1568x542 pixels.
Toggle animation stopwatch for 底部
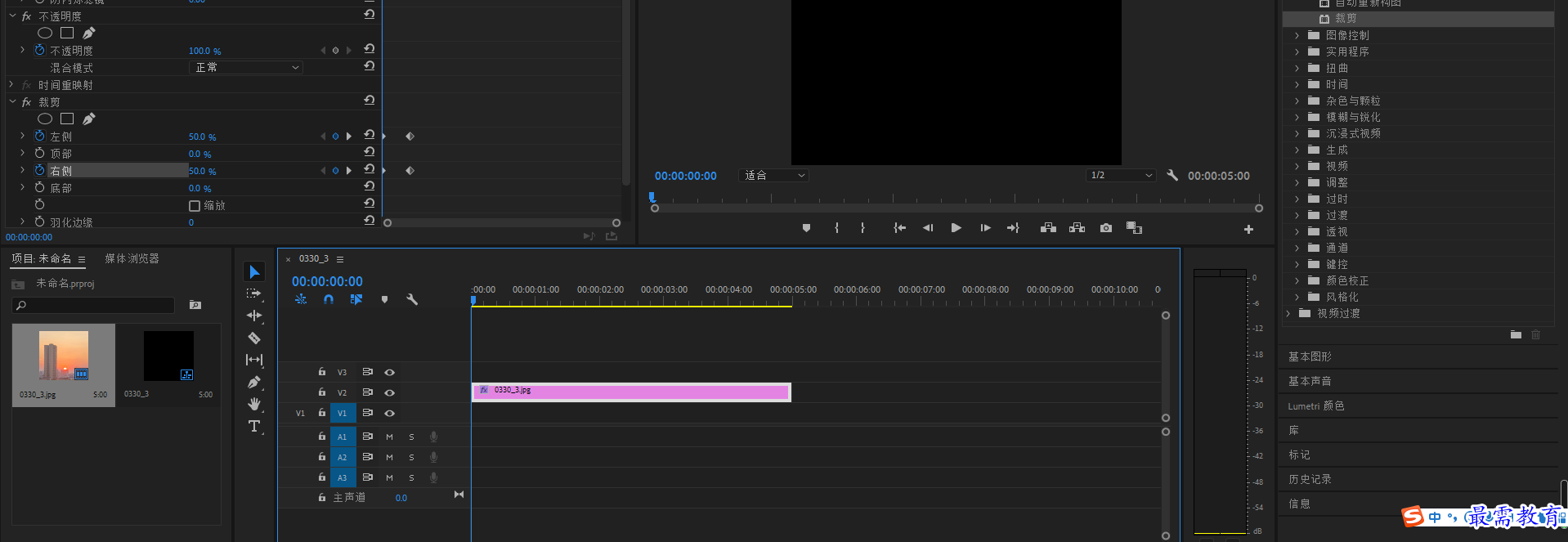(x=39, y=187)
